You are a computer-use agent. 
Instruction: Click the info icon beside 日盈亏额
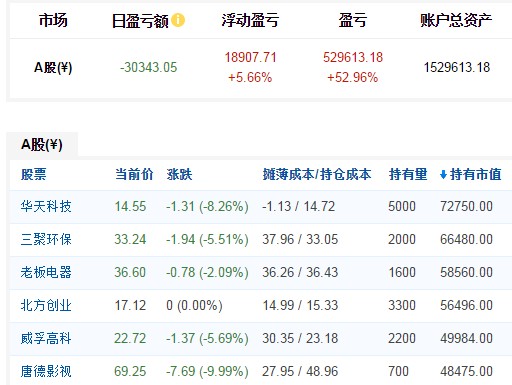click(178, 20)
